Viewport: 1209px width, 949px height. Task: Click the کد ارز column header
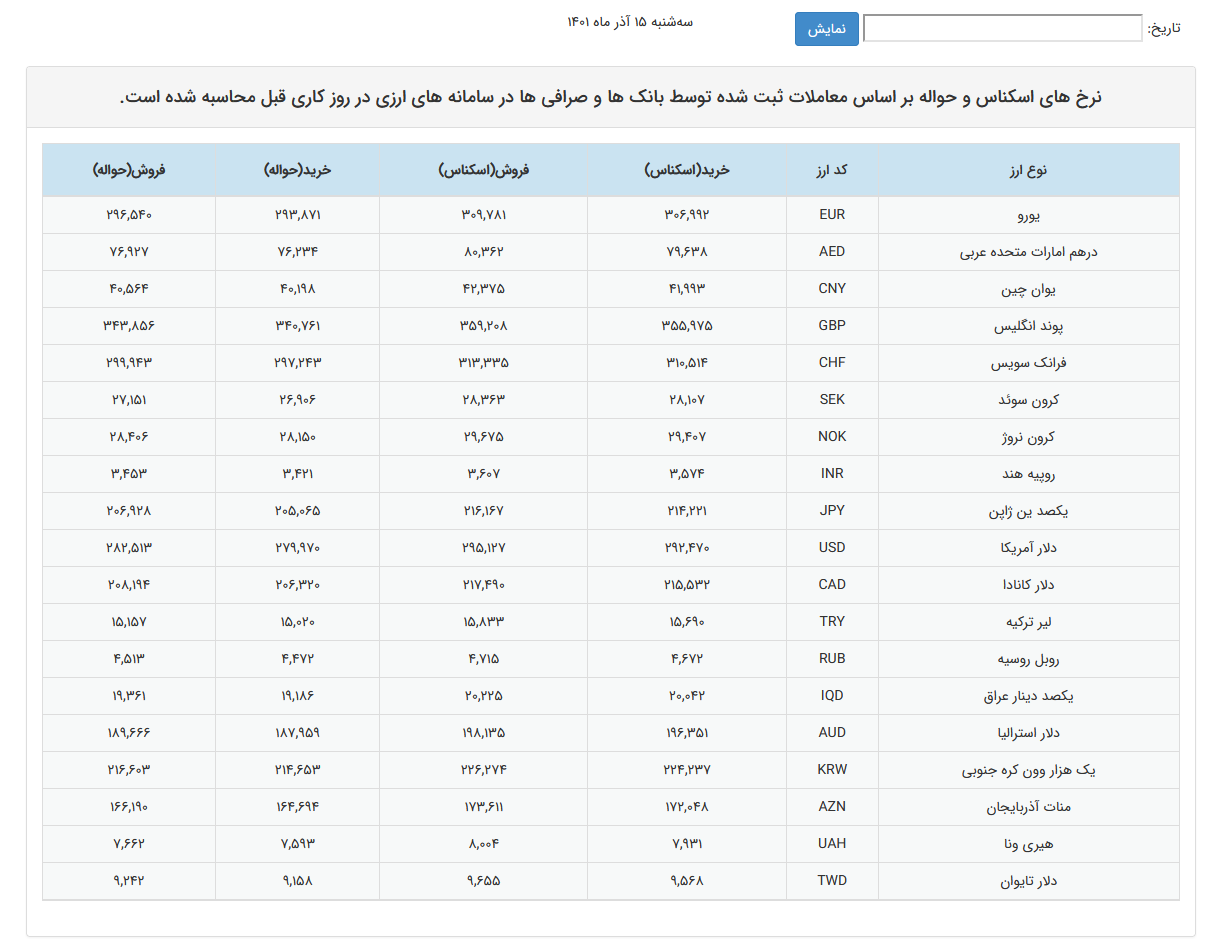click(x=832, y=170)
